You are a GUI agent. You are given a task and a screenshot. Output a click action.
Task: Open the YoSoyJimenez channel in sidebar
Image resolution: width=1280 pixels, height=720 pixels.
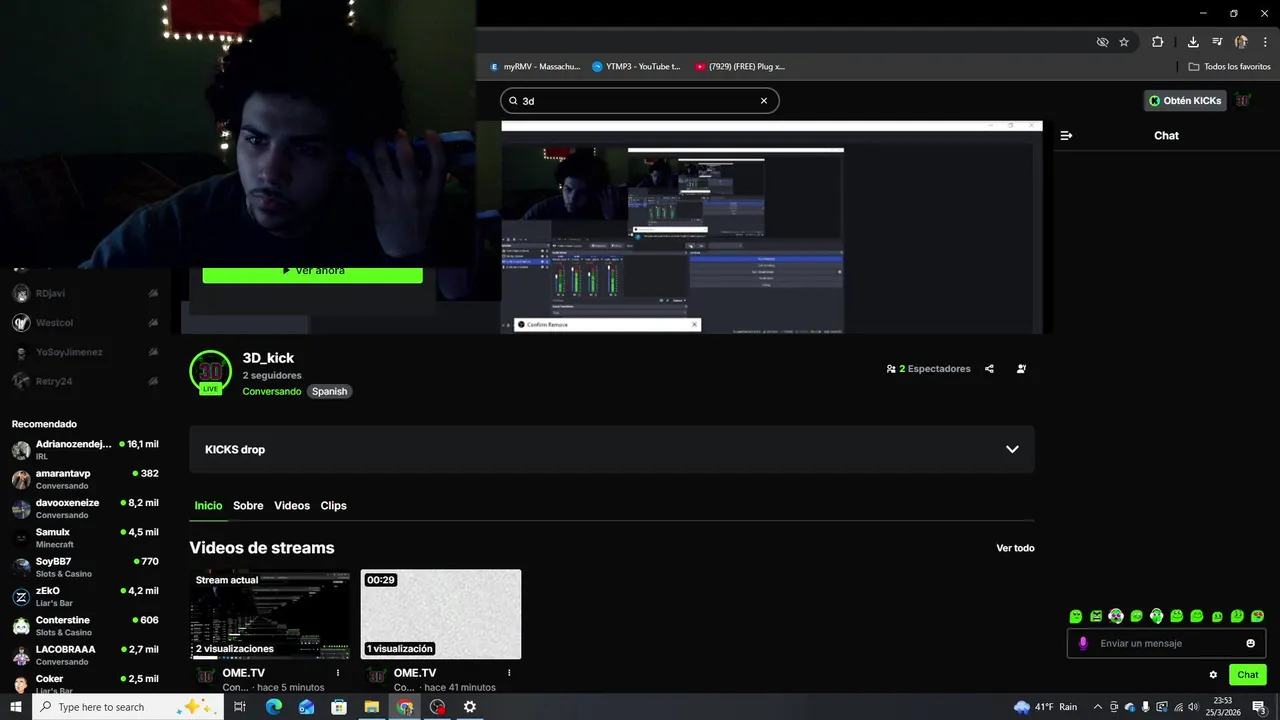[x=85, y=352]
